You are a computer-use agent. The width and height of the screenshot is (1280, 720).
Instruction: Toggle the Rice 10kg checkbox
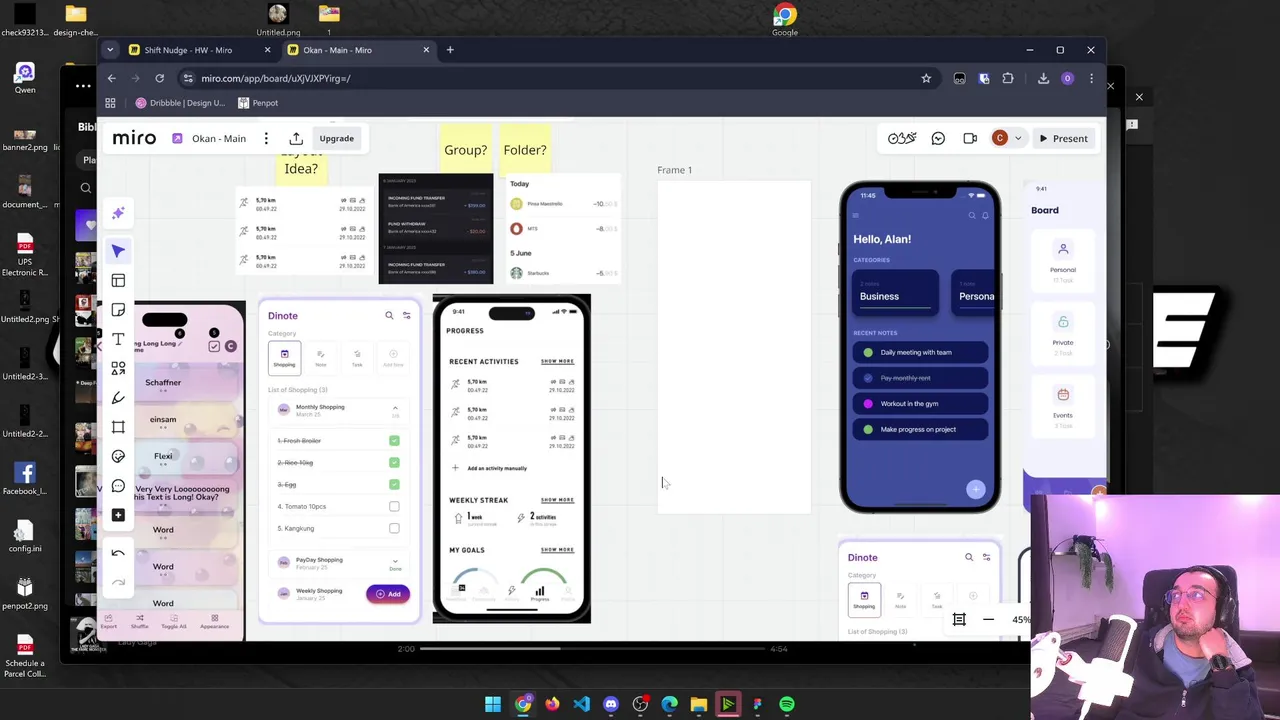394,463
